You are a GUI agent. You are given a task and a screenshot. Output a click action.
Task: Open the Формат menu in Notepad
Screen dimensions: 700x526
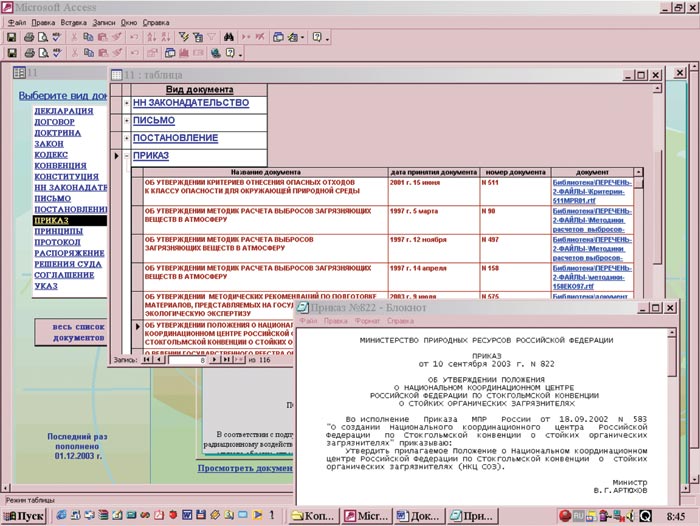click(x=365, y=321)
